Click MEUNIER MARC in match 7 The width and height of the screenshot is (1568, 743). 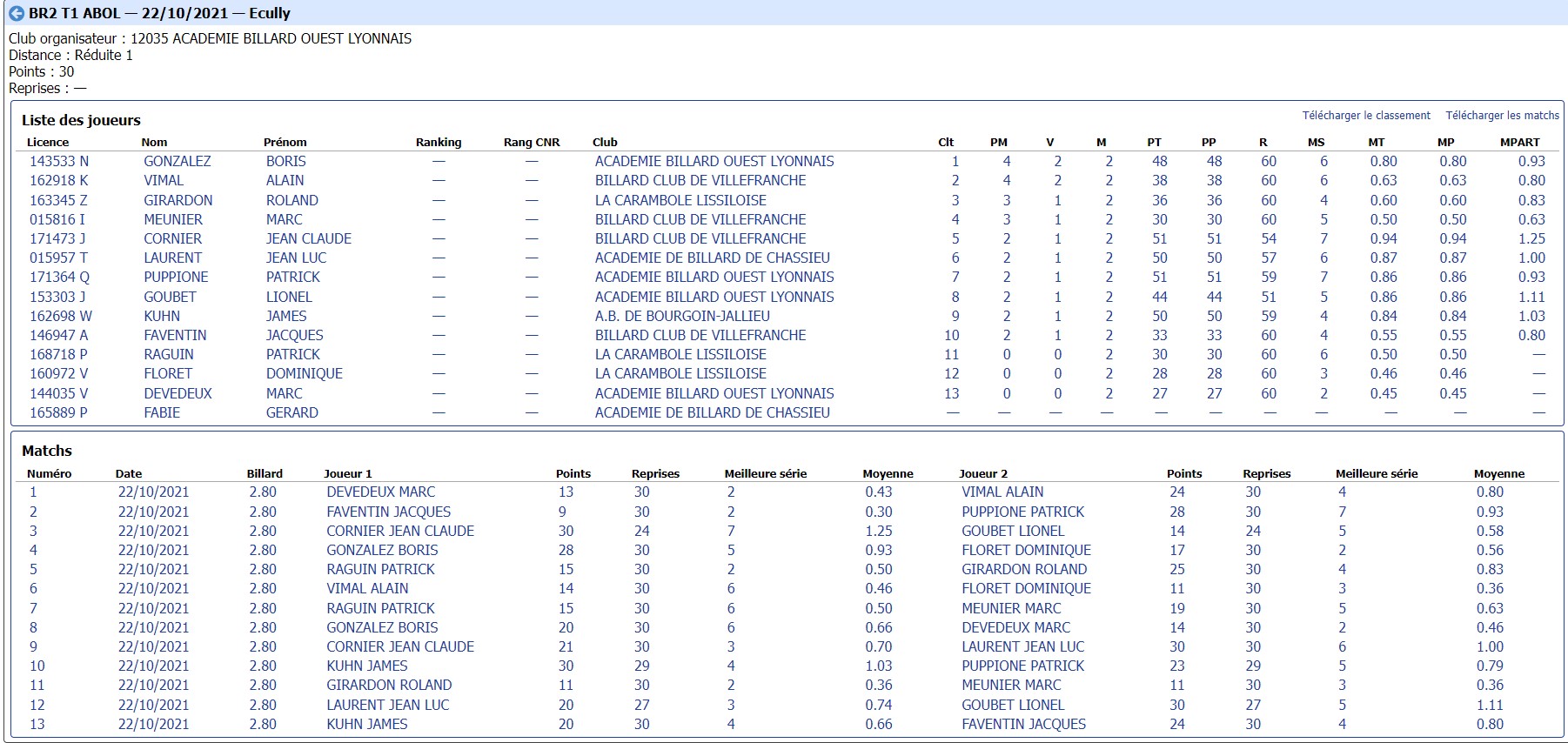click(x=1011, y=608)
